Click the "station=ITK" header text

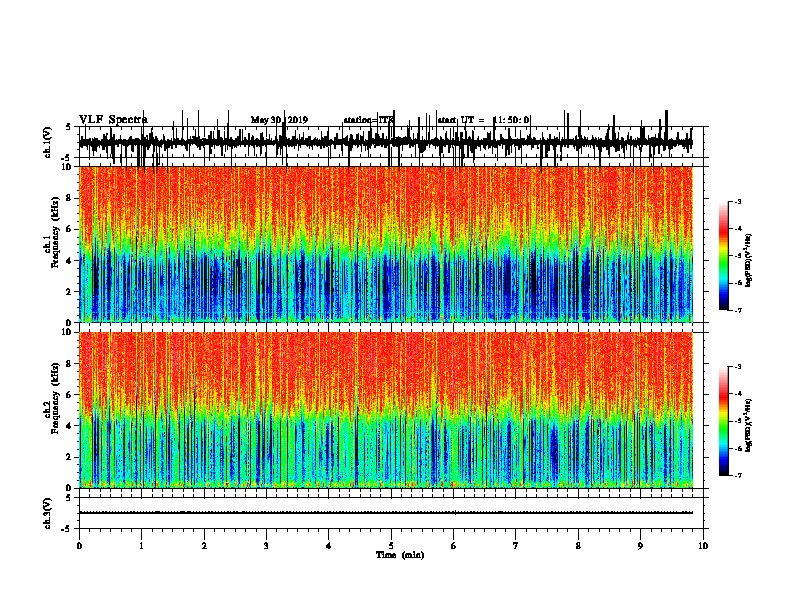[x=368, y=120]
